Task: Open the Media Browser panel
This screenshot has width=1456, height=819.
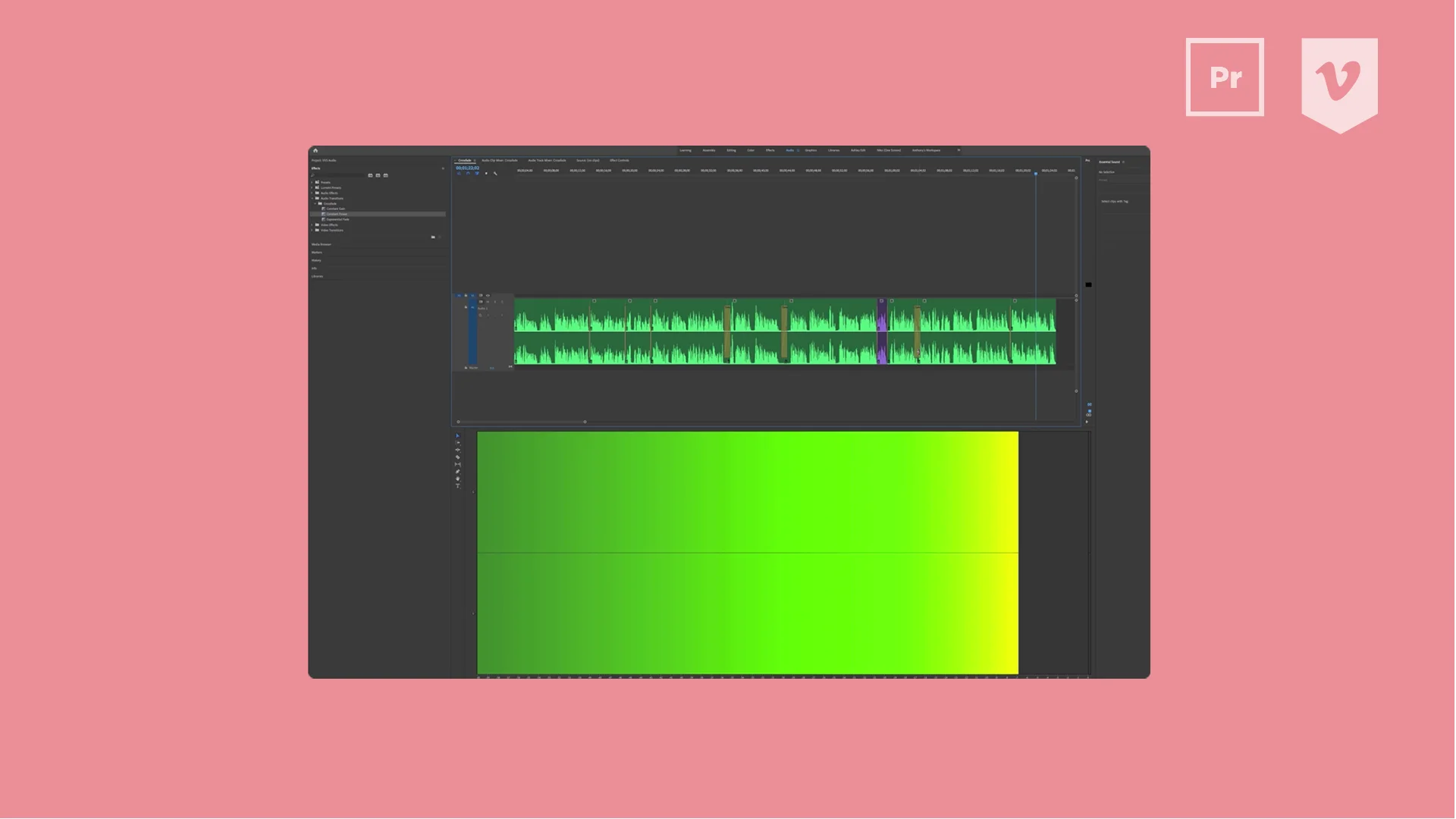Action: pos(322,245)
